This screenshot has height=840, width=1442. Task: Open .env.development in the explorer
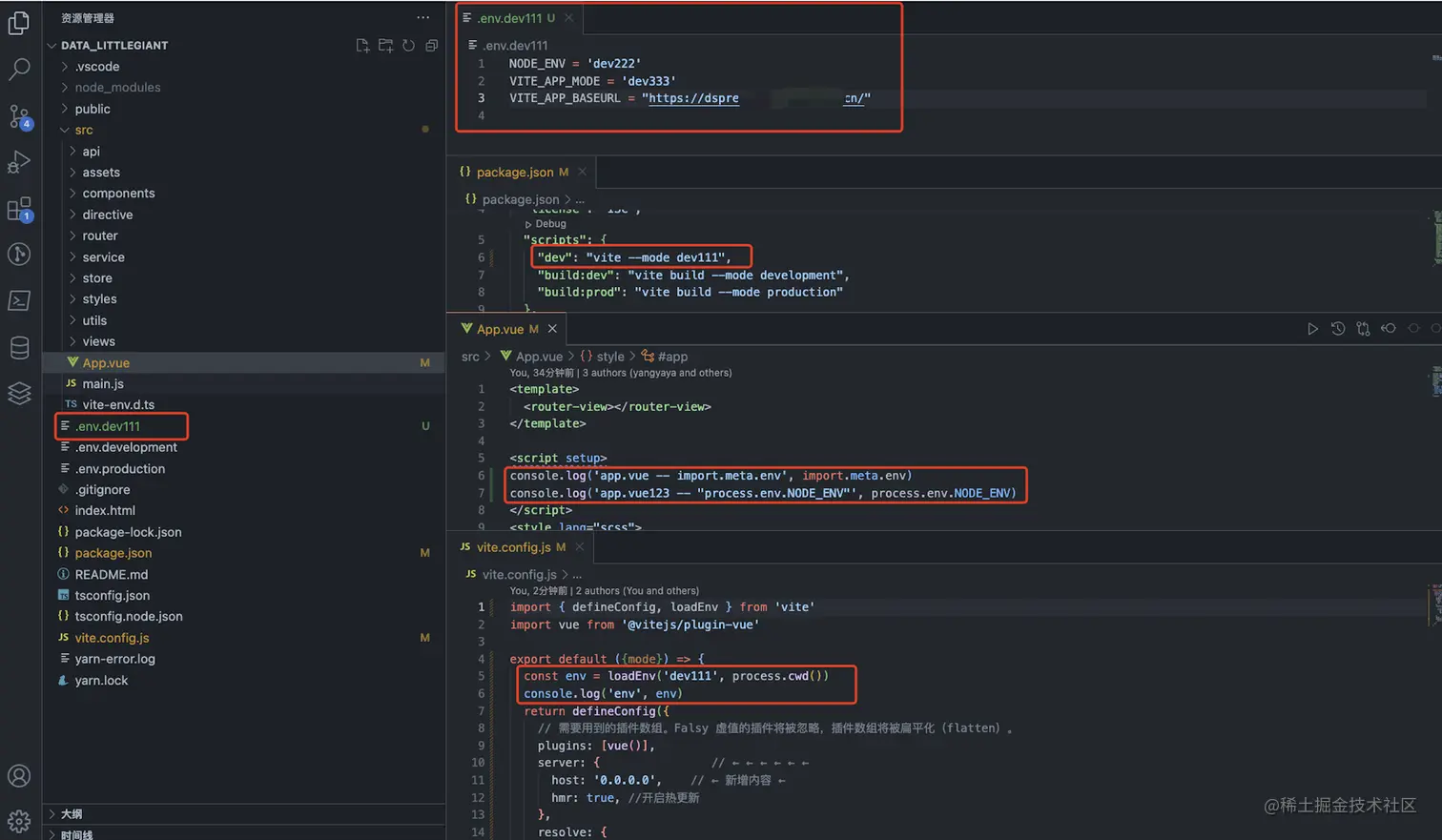[243, 447]
